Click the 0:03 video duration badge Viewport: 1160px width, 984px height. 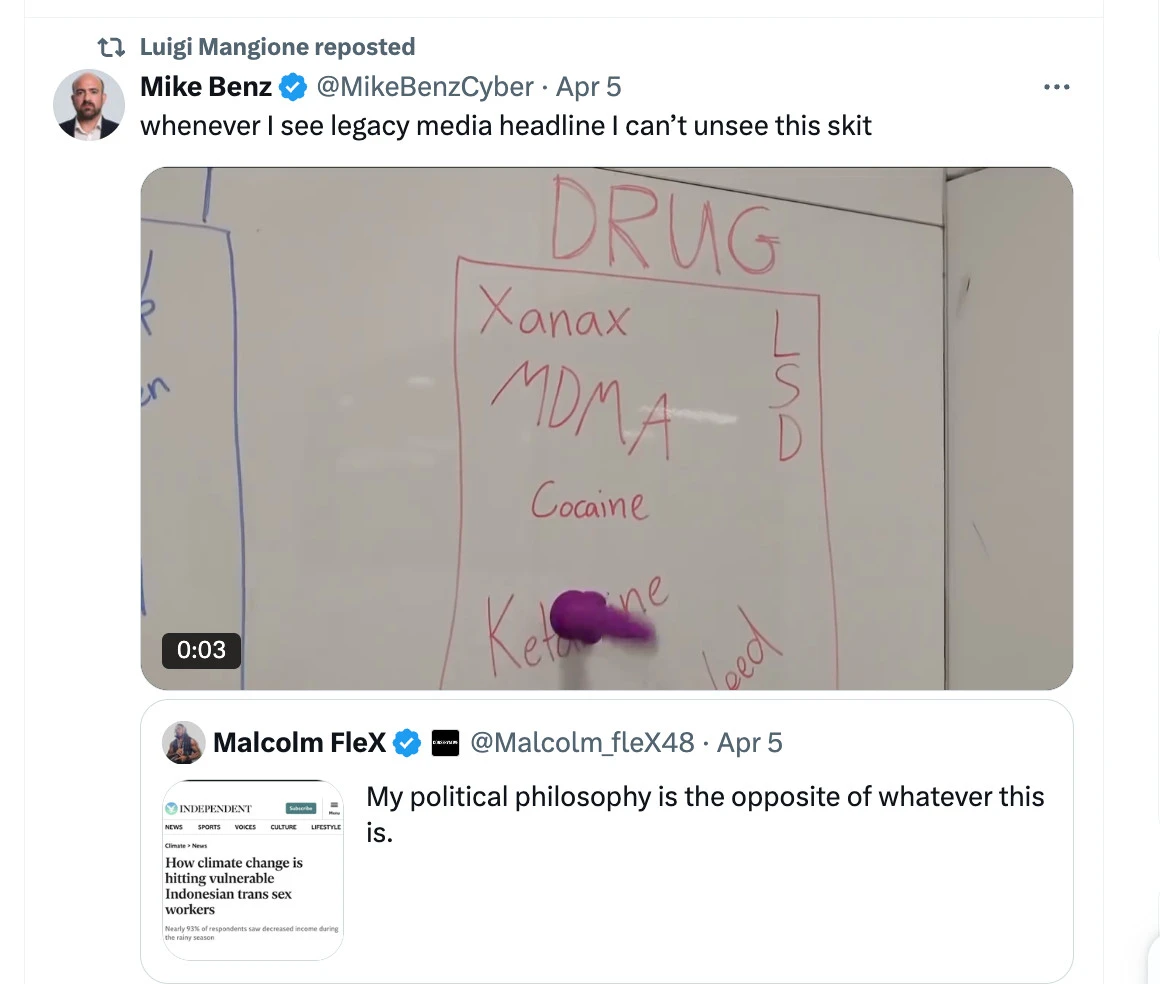(201, 650)
